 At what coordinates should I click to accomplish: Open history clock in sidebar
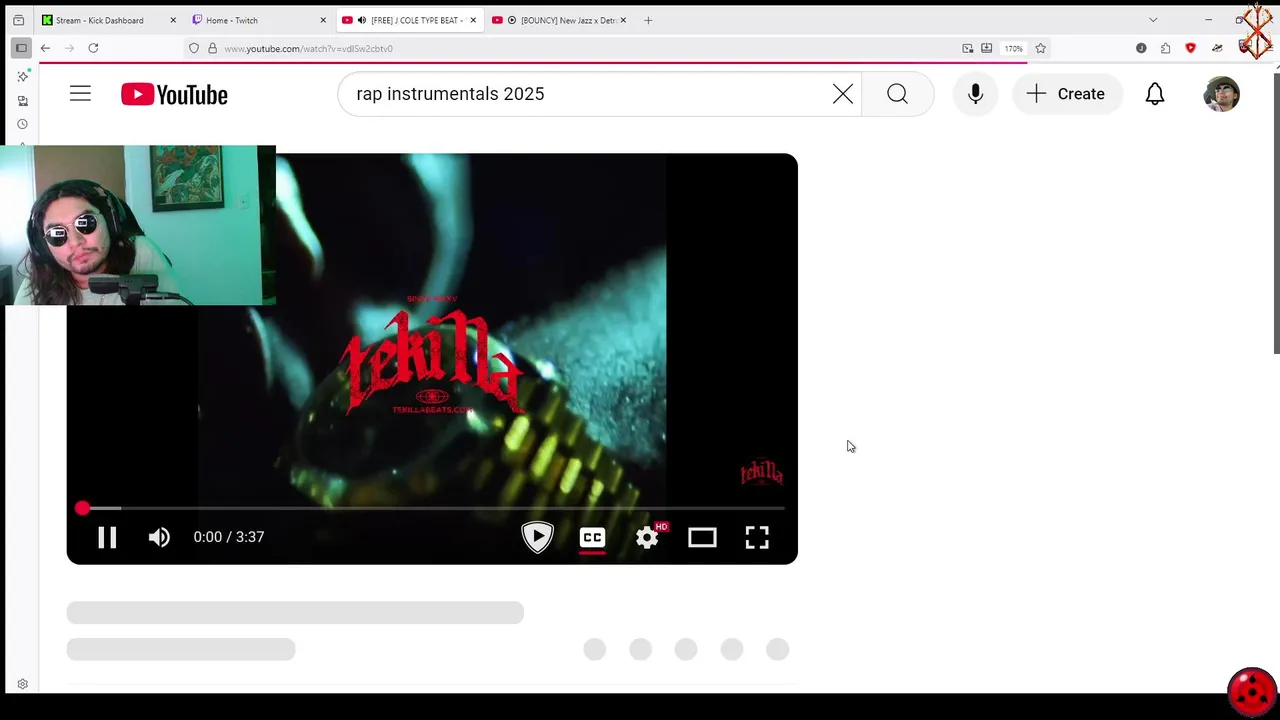click(x=22, y=124)
